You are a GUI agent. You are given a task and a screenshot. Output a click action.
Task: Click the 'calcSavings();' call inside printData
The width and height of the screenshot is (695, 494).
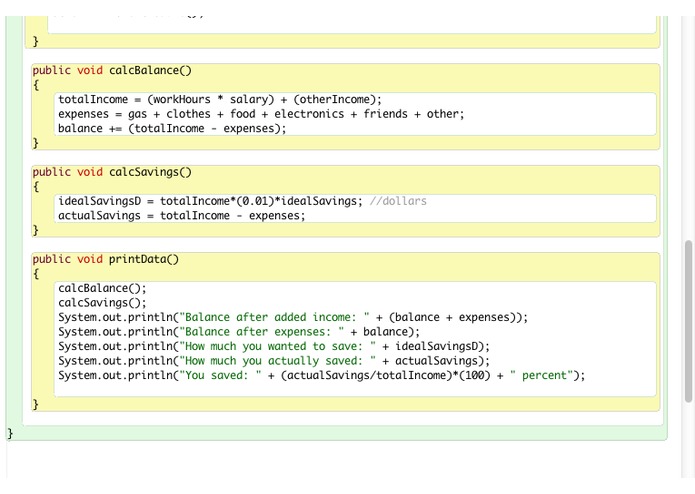[x=102, y=303]
